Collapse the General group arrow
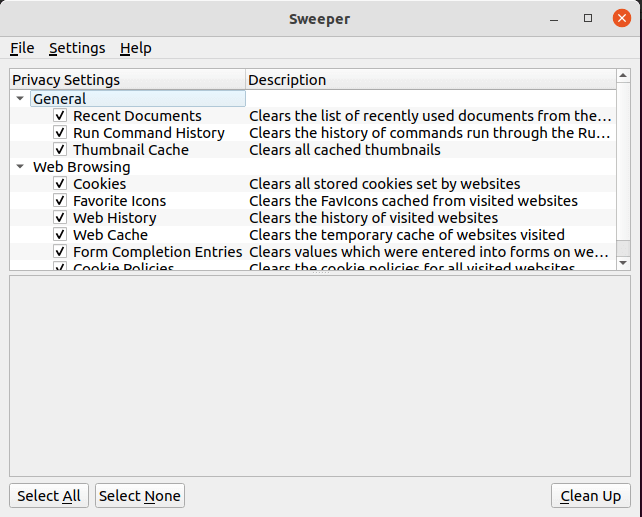 tap(20, 99)
